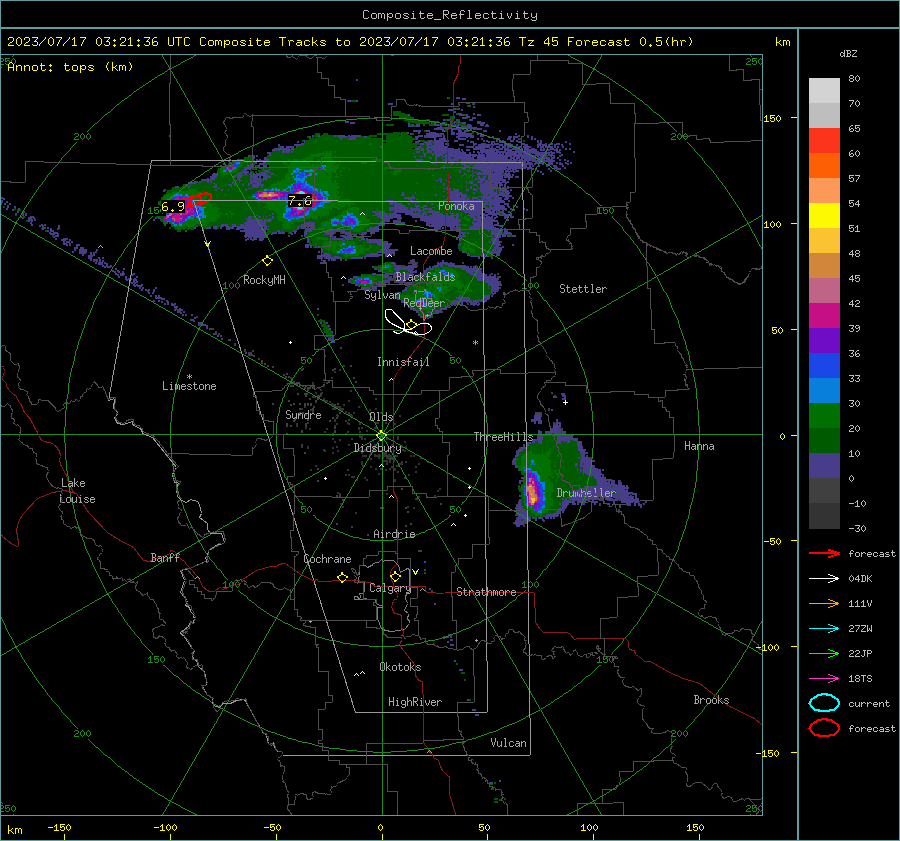Click the magenta storm core at the 7.6 label
Viewport: 900px width, 841px height.
pyautogui.click(x=300, y=202)
